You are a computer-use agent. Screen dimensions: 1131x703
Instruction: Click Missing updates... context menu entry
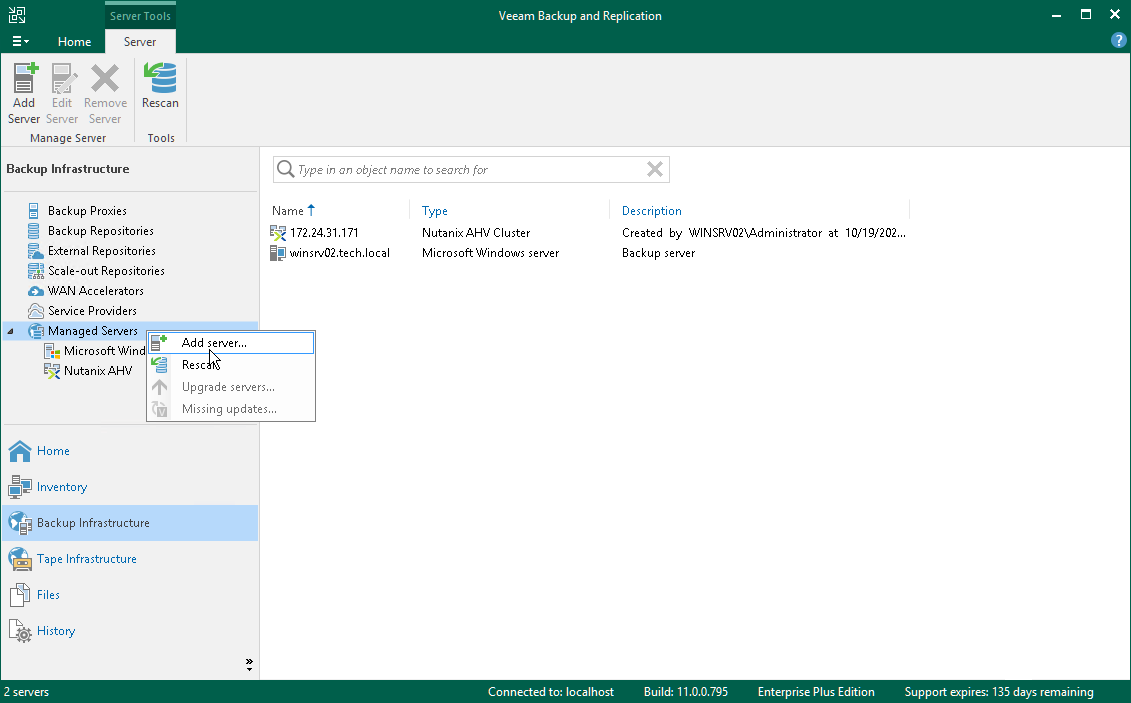coord(231,409)
